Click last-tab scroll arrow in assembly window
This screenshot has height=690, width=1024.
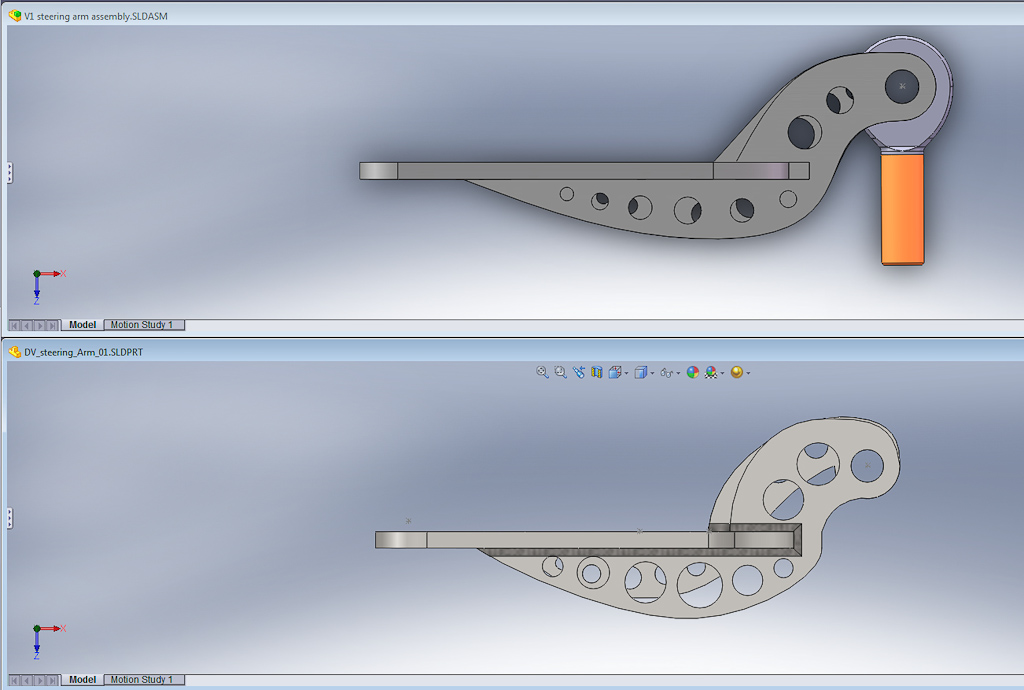(x=52, y=325)
